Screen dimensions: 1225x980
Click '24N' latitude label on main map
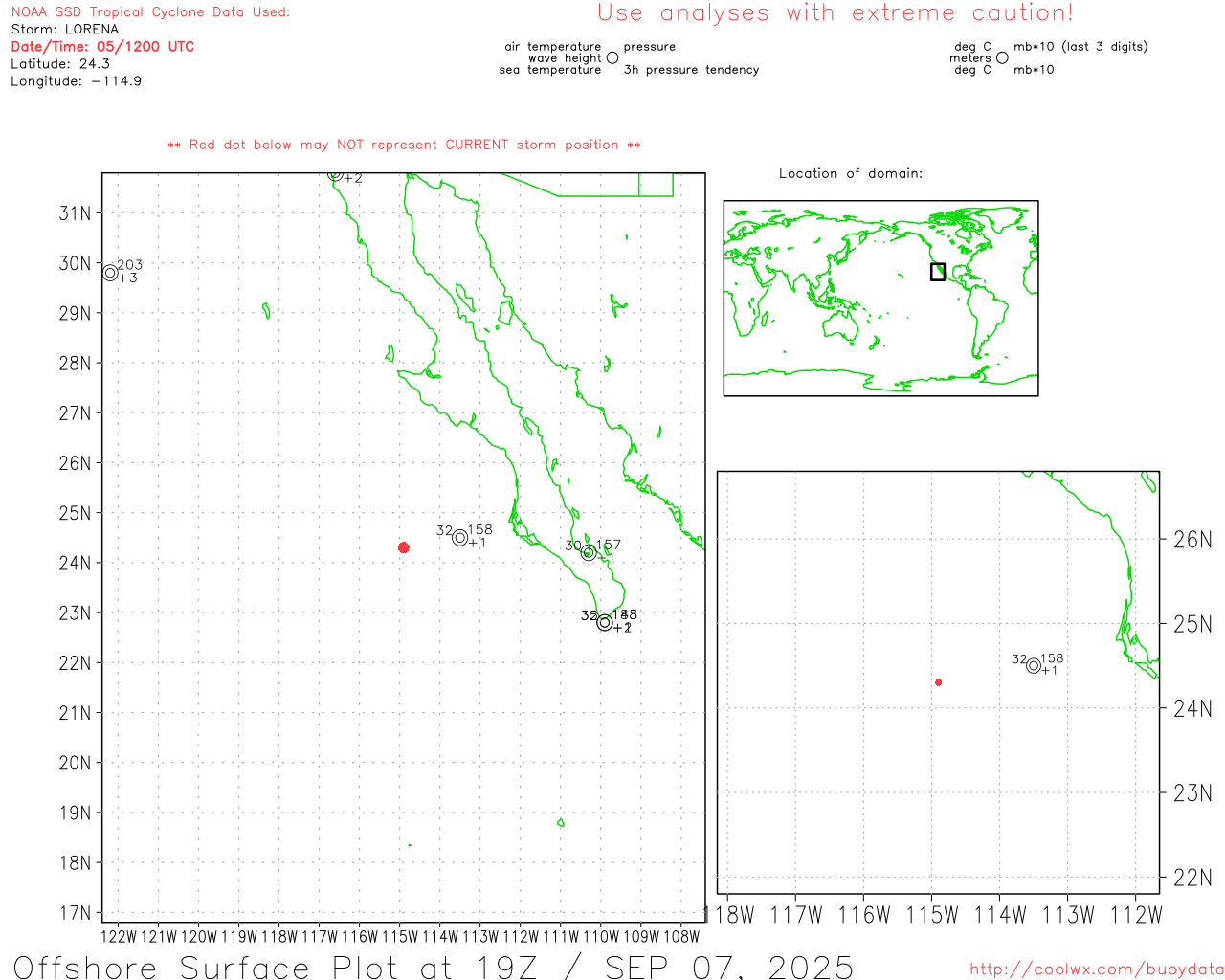(76, 563)
